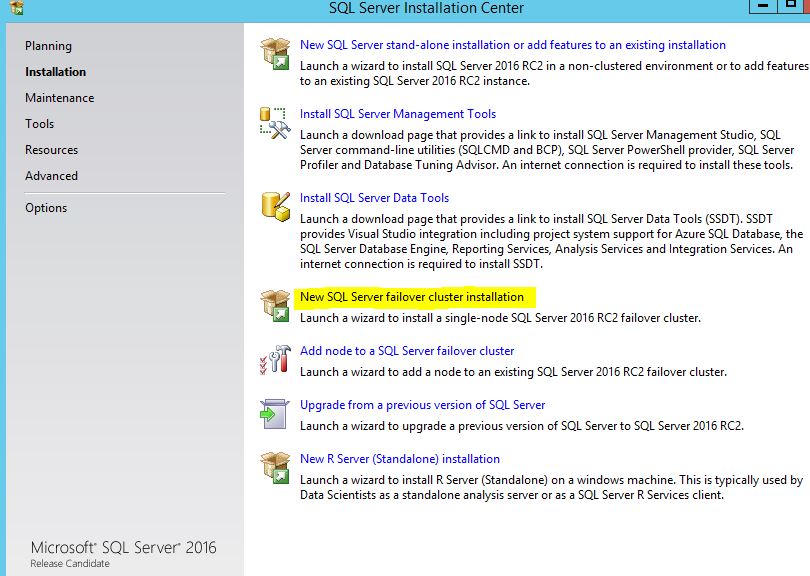Open the Advanced section
This screenshot has height=576, width=810.
click(52, 175)
